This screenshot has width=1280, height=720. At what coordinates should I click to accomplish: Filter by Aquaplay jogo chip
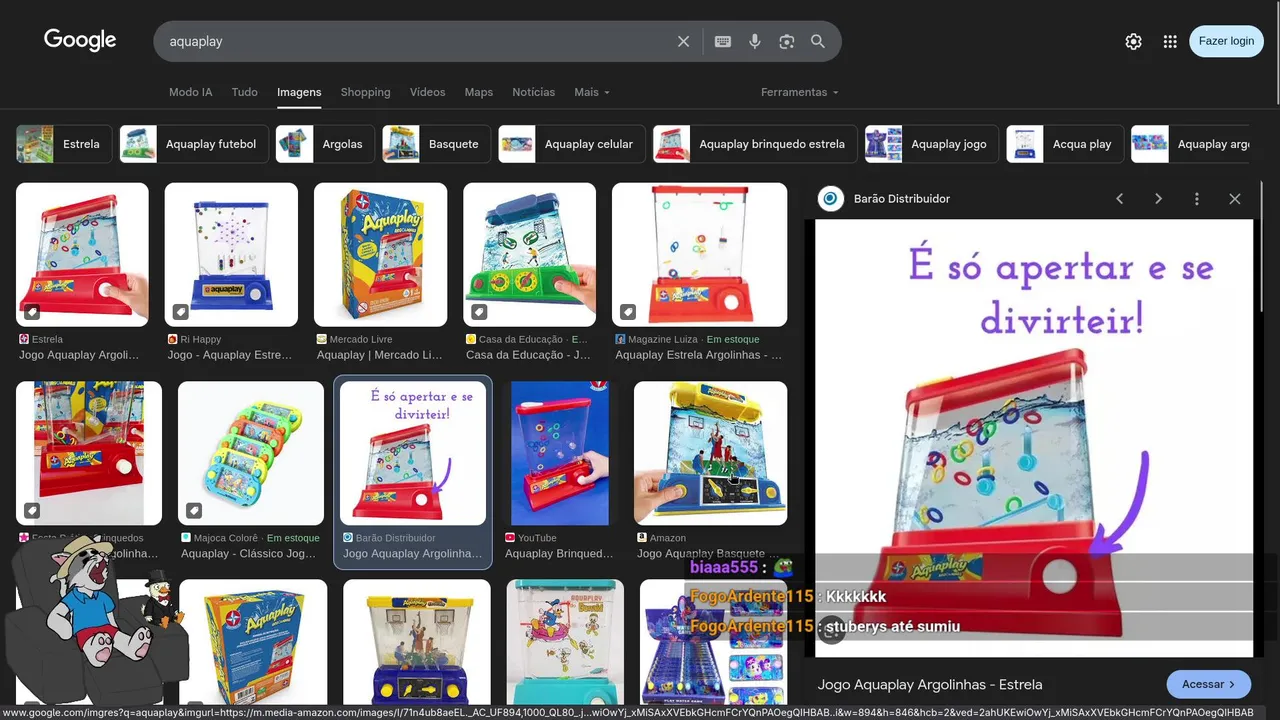coord(931,144)
